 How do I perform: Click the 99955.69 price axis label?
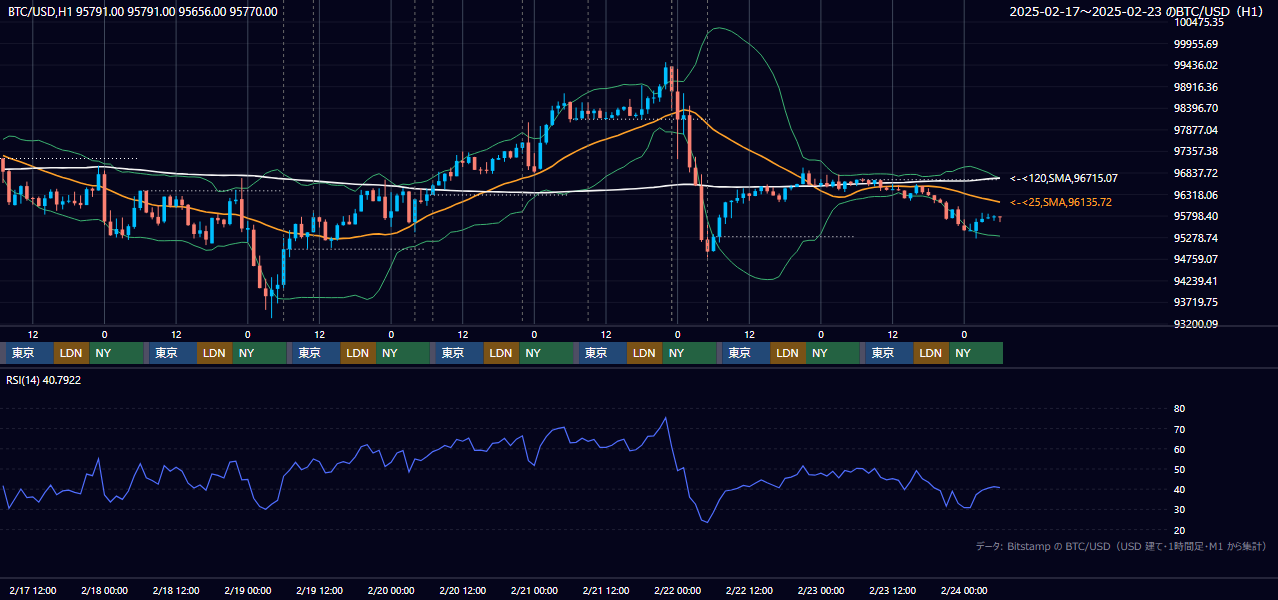[x=1196, y=44]
